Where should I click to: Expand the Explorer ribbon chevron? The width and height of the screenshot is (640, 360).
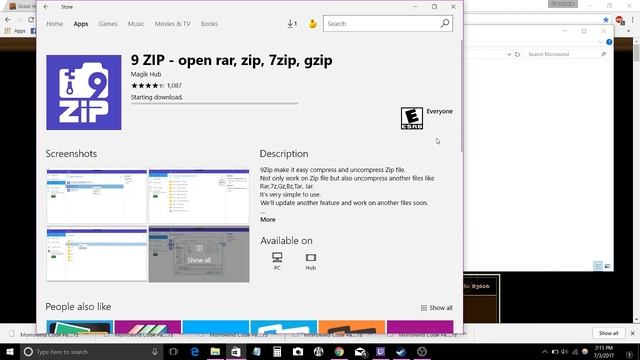click(600, 42)
